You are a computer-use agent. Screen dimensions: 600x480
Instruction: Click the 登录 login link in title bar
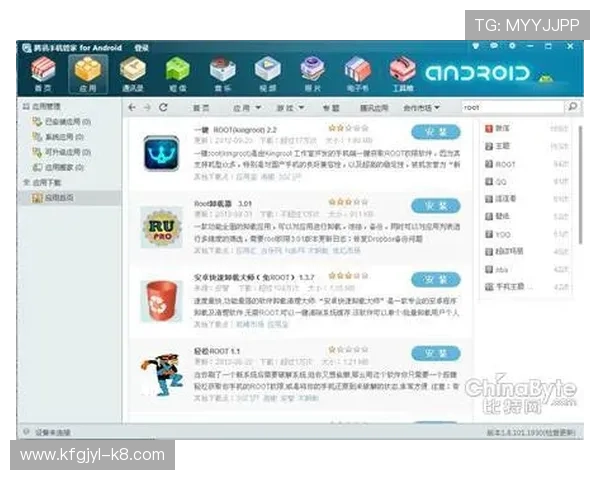click(141, 48)
